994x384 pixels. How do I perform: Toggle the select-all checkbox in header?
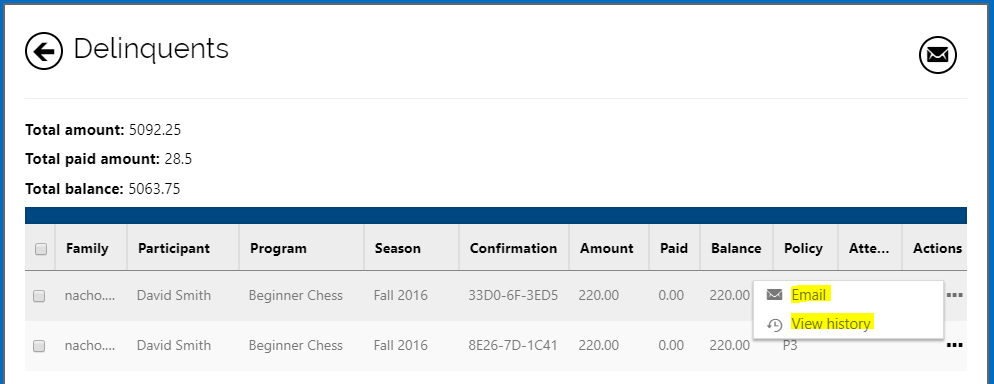[x=41, y=249]
